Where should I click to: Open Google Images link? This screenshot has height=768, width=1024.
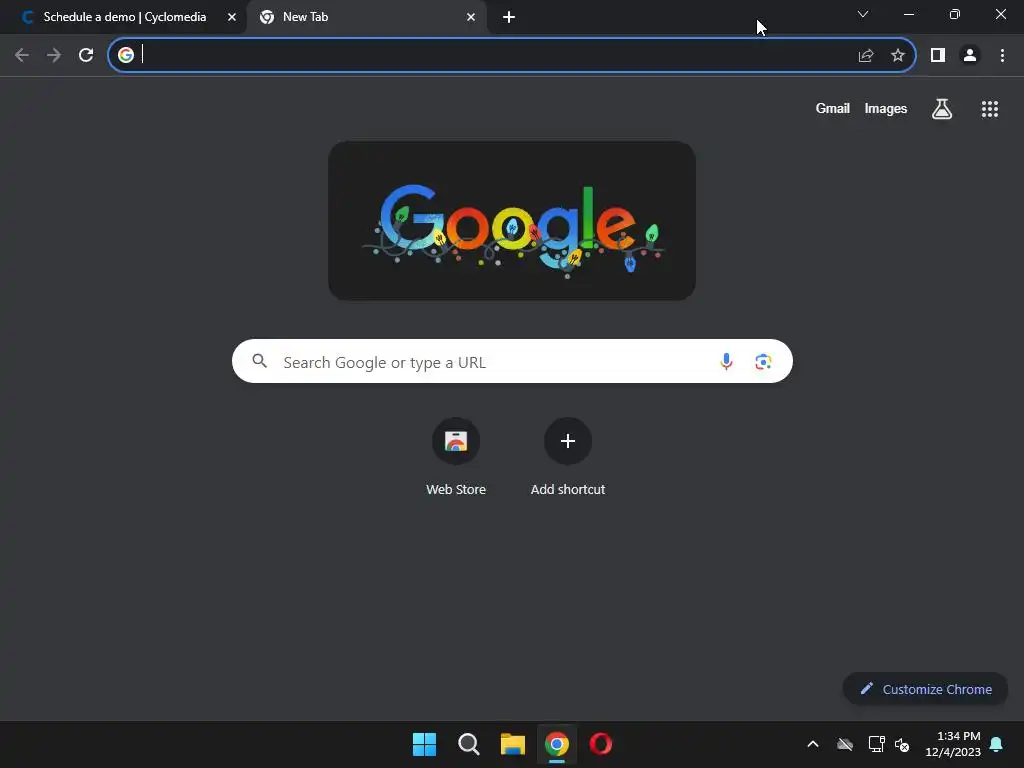[886, 108]
